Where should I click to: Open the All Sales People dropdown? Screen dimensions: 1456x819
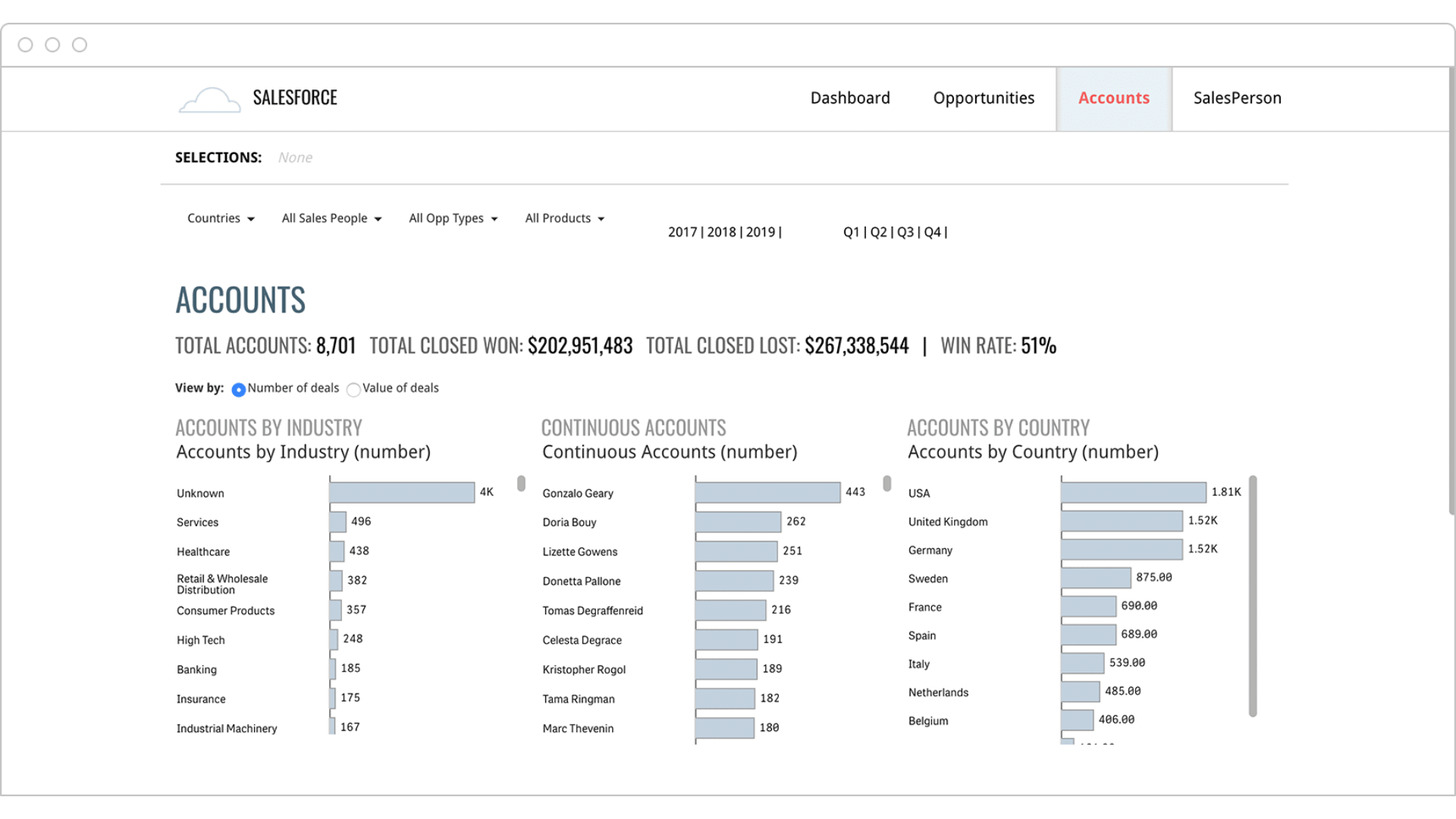(x=331, y=218)
